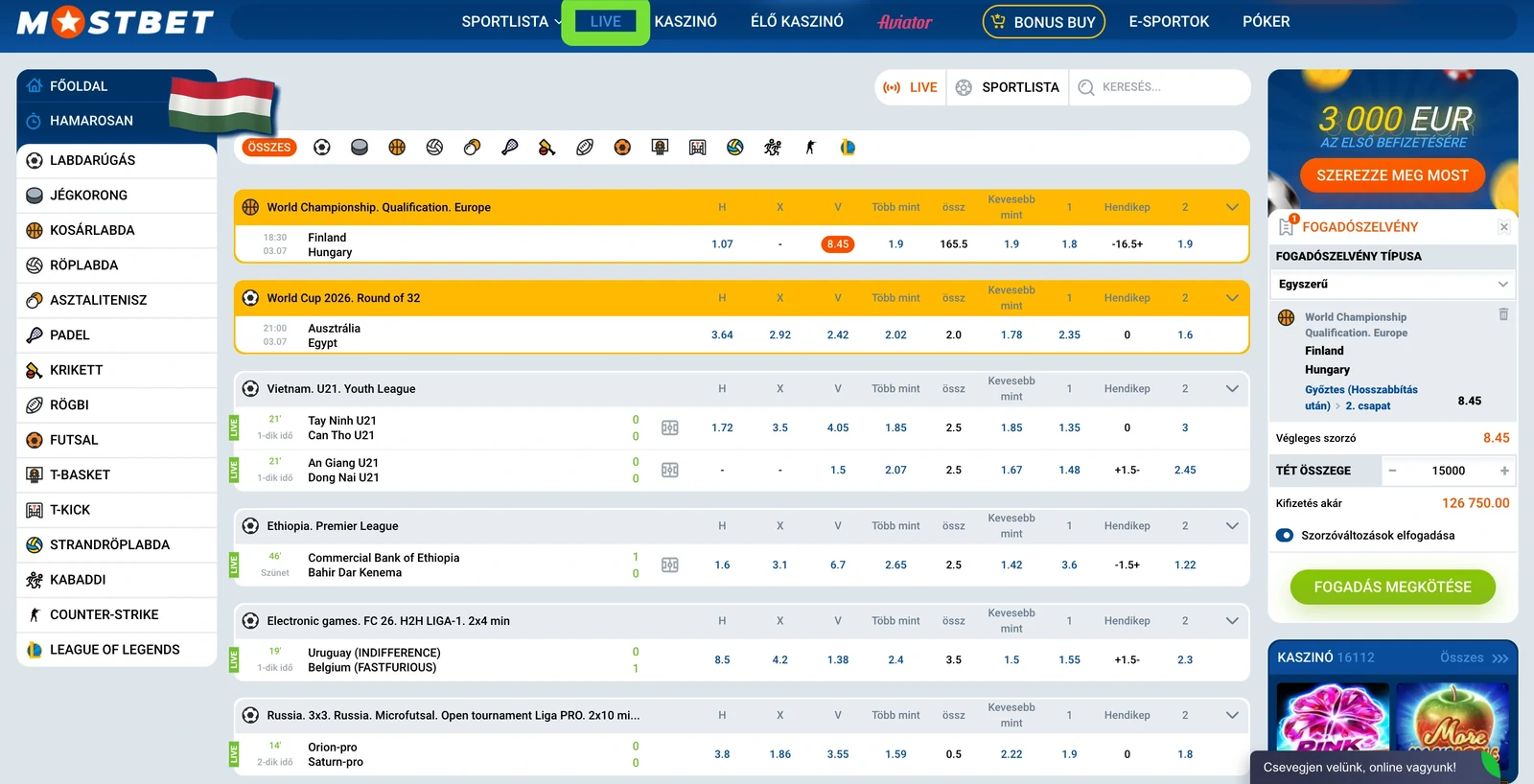The height and width of the screenshot is (784, 1534).
Task: Collapse World Championship Qualification Europe section
Action: (1232, 207)
